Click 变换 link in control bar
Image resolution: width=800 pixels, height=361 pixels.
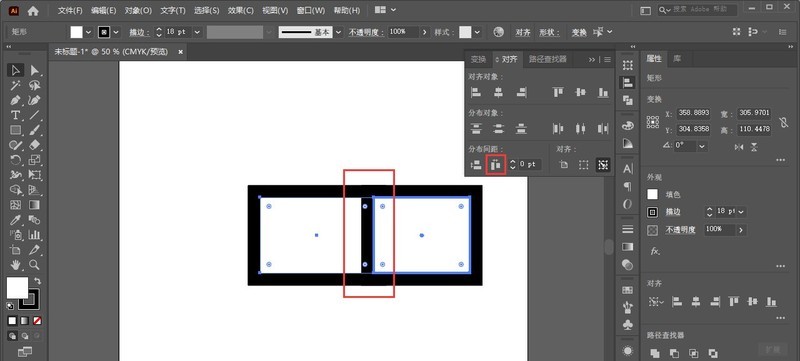click(579, 32)
